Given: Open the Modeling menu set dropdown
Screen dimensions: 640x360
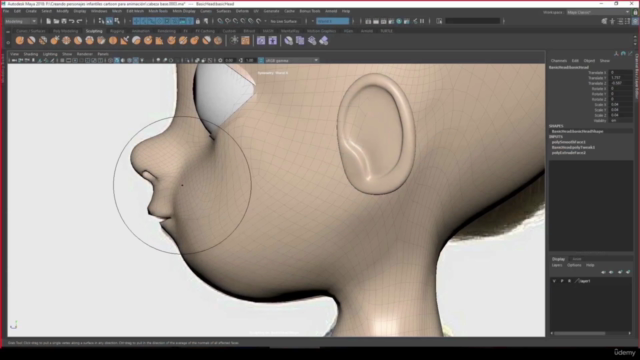Looking at the screenshot, I should (20, 21).
